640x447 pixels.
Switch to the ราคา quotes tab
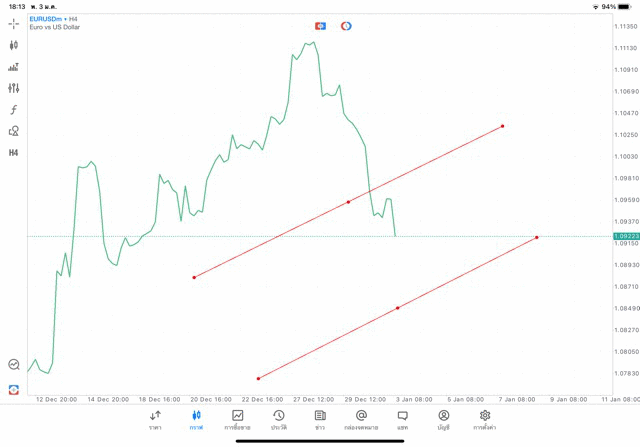click(155, 420)
